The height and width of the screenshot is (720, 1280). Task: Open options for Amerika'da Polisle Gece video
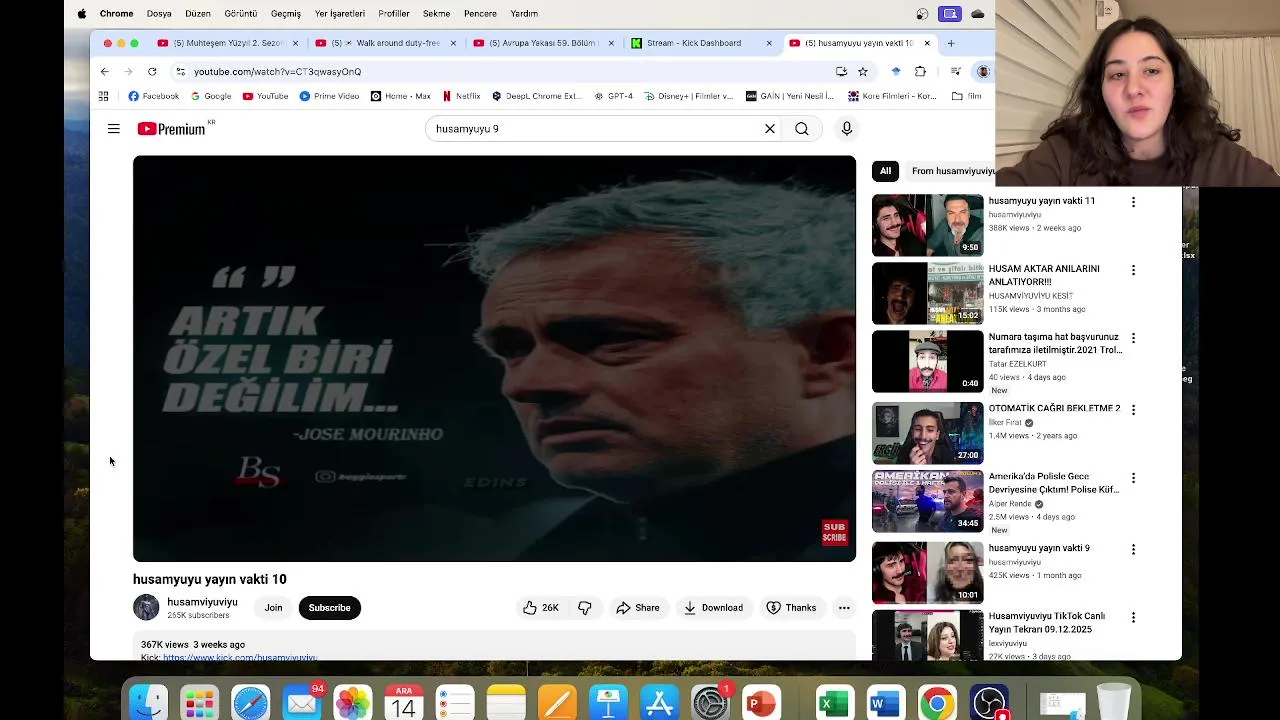pyautogui.click(x=1133, y=478)
